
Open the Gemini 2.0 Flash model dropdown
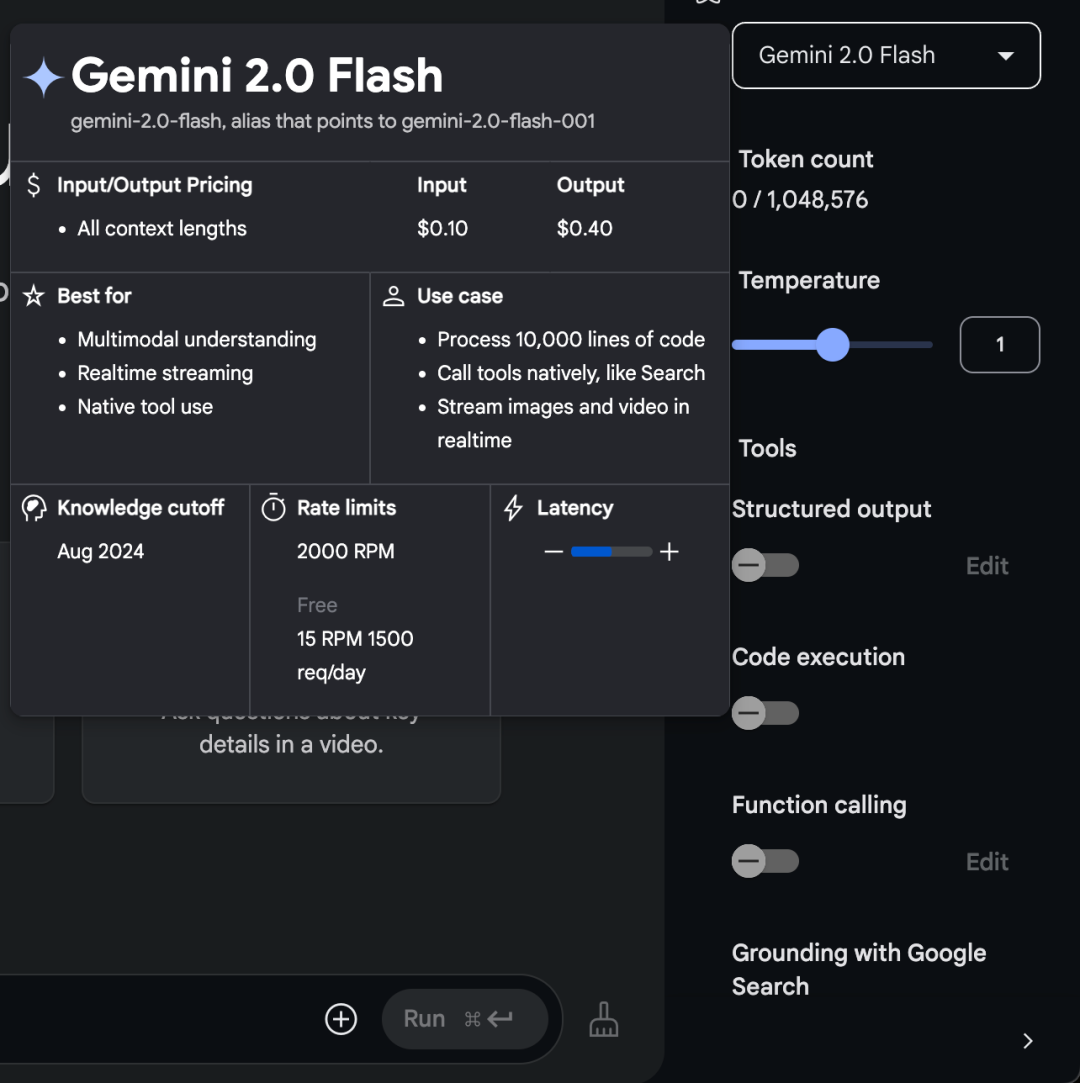tap(886, 55)
